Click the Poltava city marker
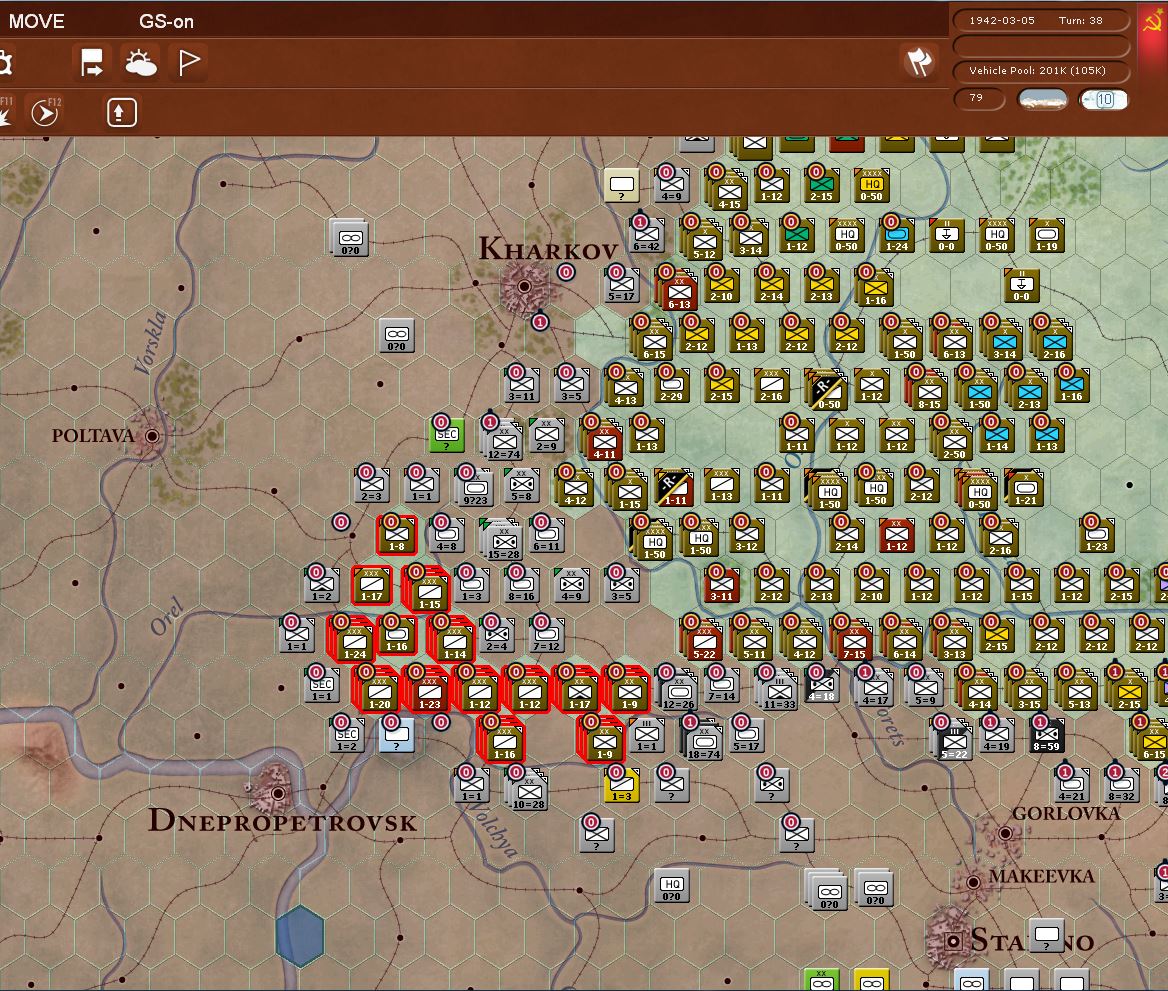The height and width of the screenshot is (991, 1168). click(152, 436)
